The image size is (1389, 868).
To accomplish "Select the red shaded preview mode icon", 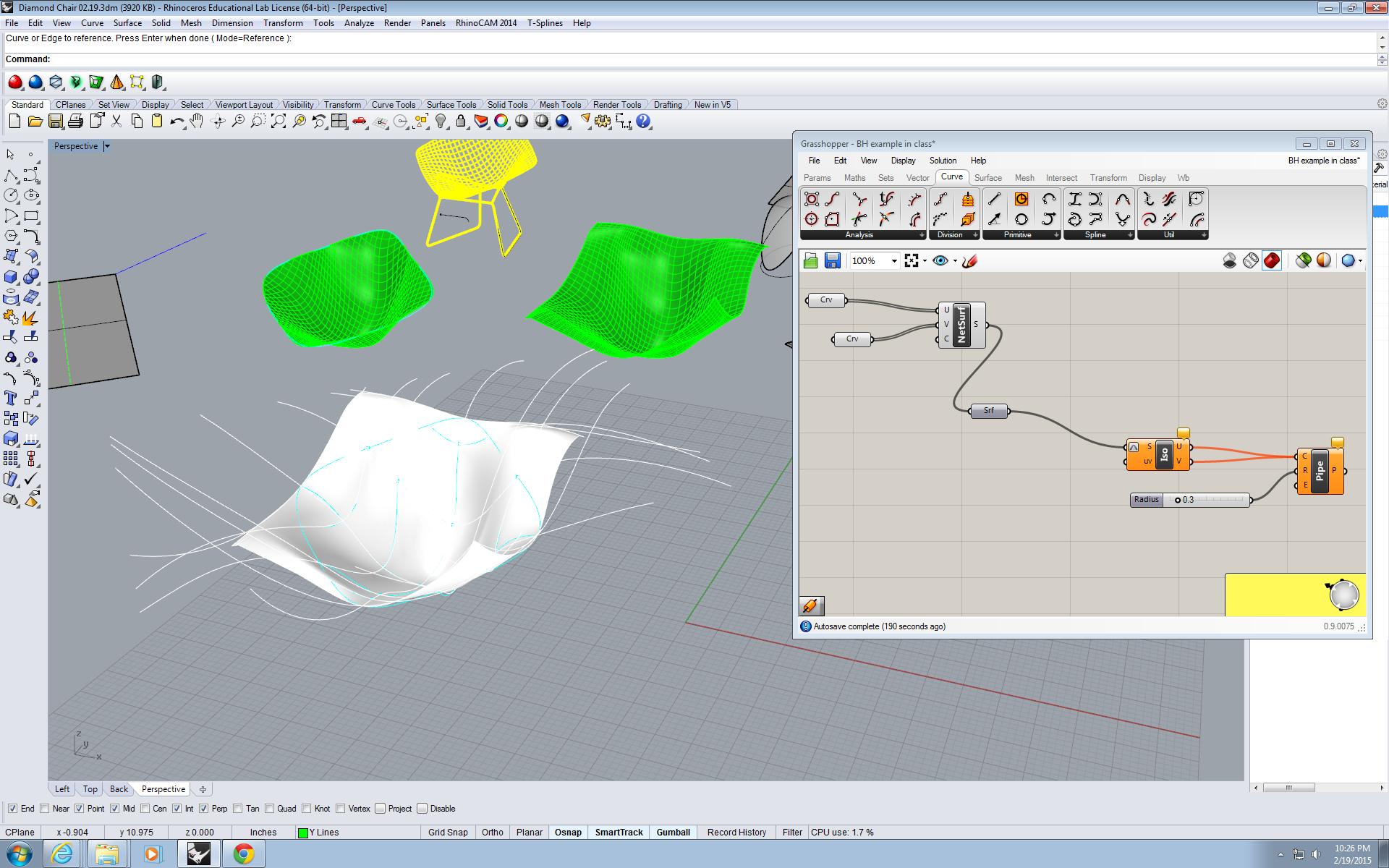I will (x=1271, y=260).
